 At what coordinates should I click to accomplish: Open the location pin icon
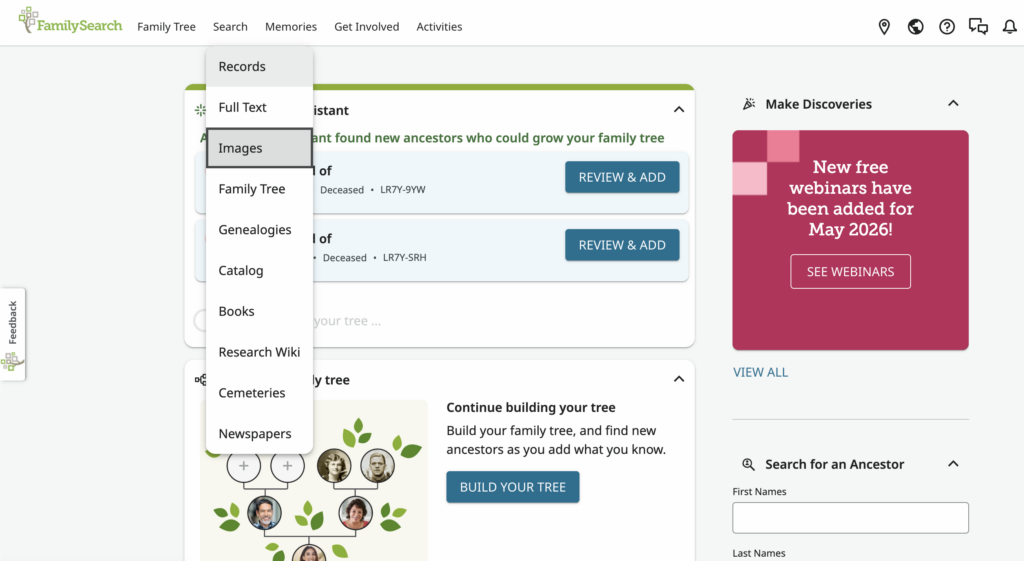(x=884, y=27)
